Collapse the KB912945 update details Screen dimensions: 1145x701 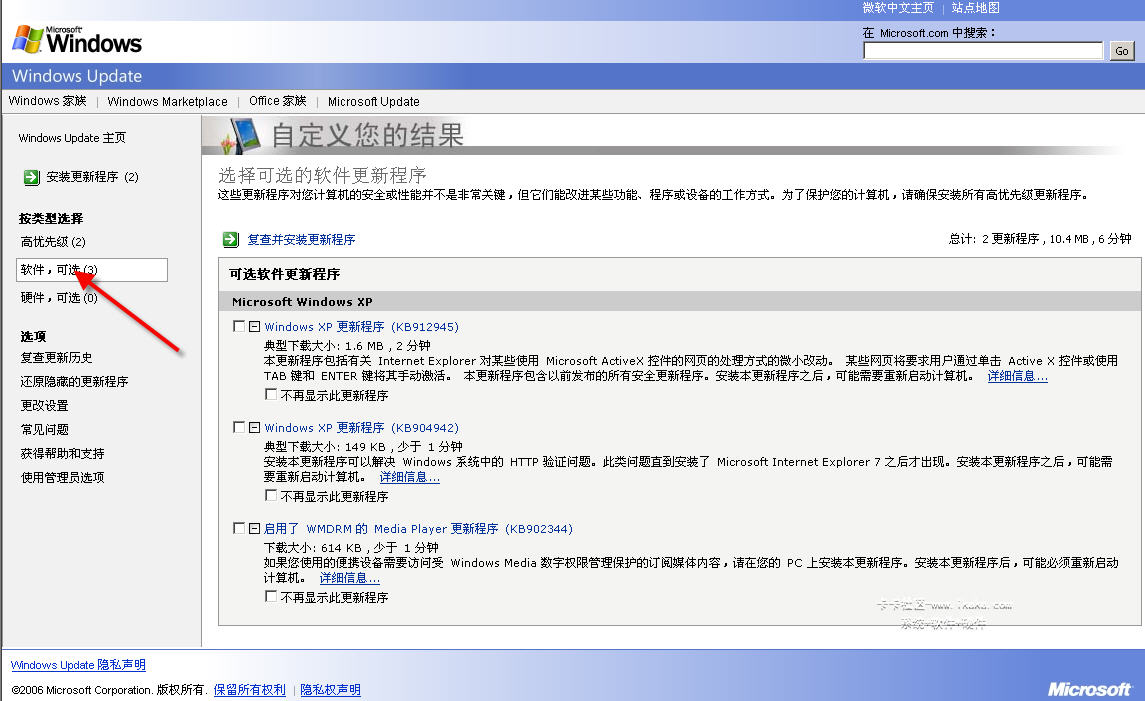[x=254, y=326]
